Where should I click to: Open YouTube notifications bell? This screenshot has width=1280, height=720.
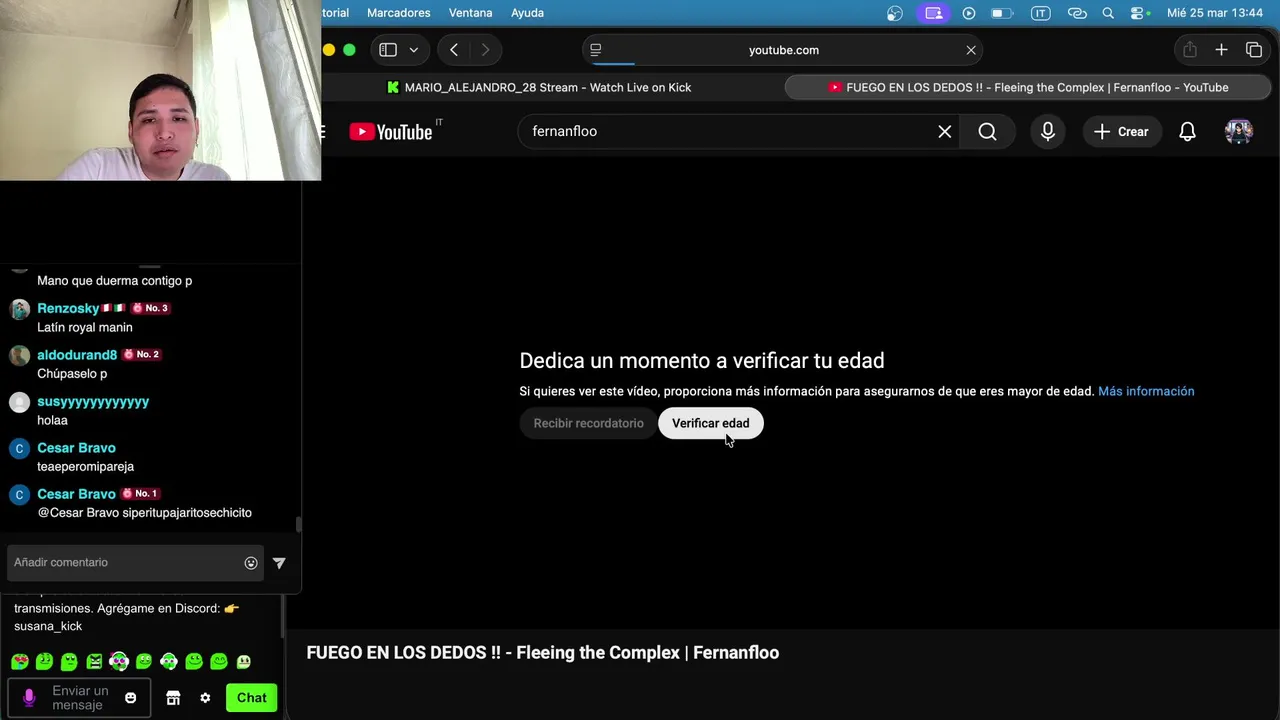(x=1187, y=131)
